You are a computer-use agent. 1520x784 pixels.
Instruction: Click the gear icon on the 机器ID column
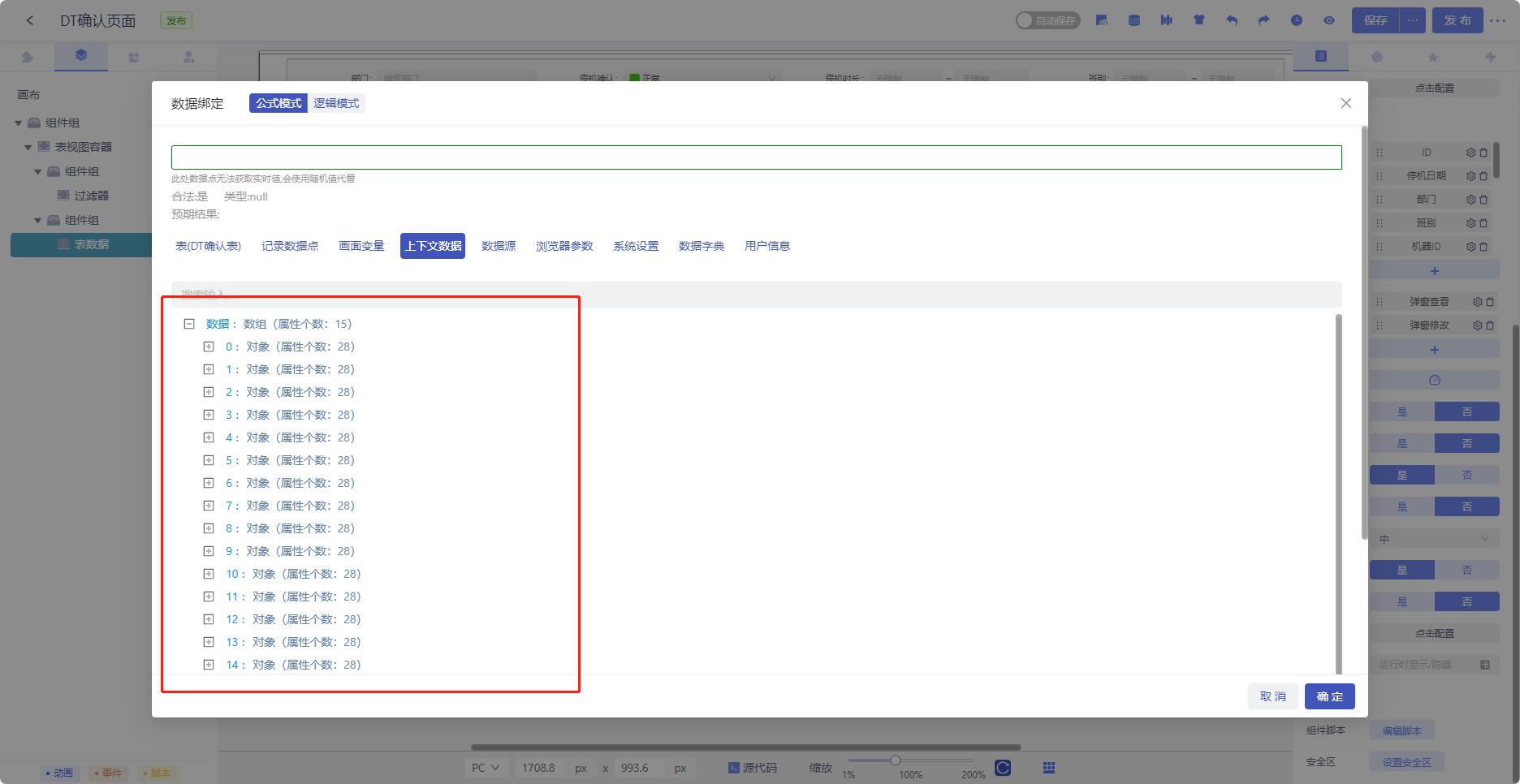coord(1470,247)
